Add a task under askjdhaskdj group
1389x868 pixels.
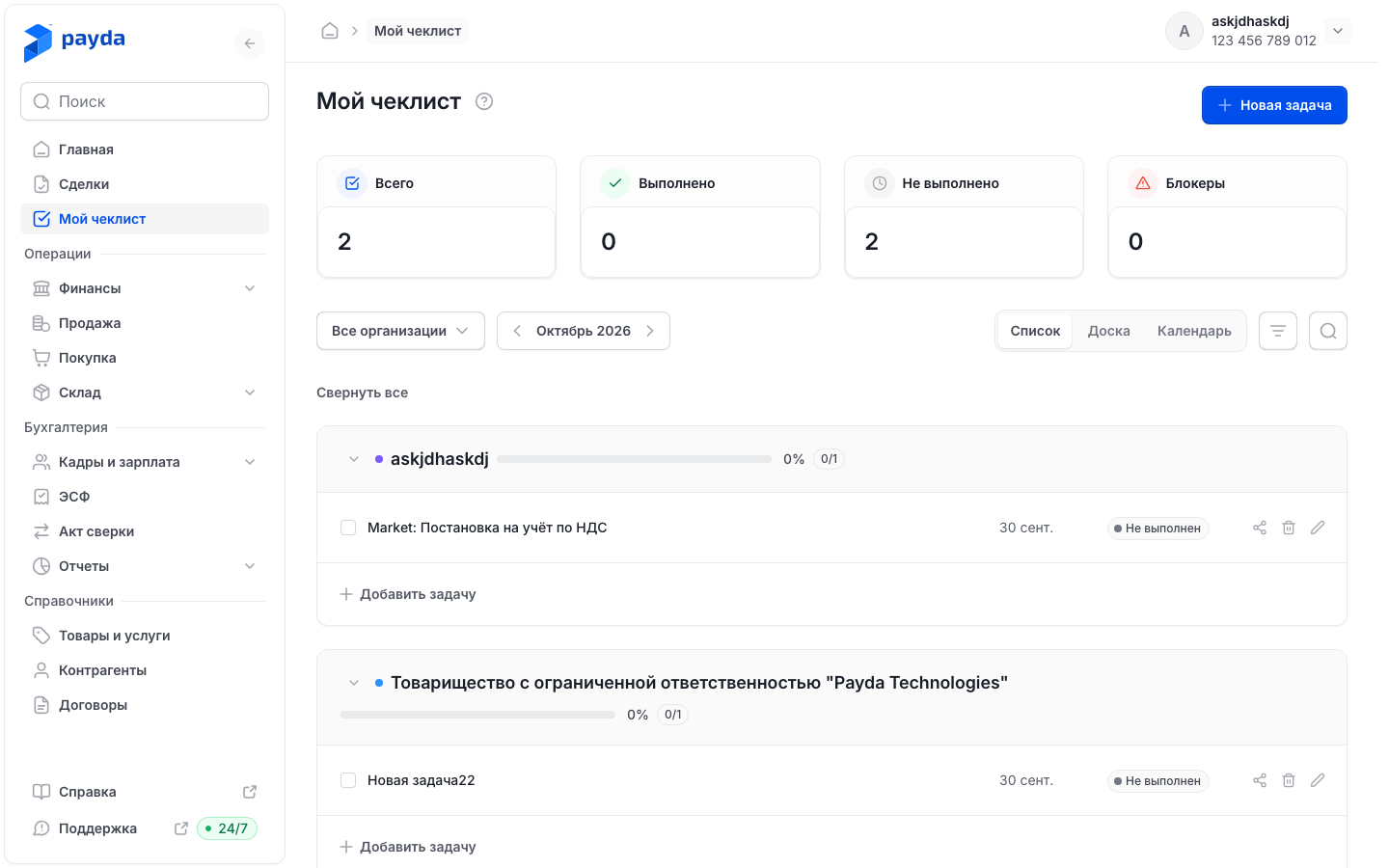[408, 594]
